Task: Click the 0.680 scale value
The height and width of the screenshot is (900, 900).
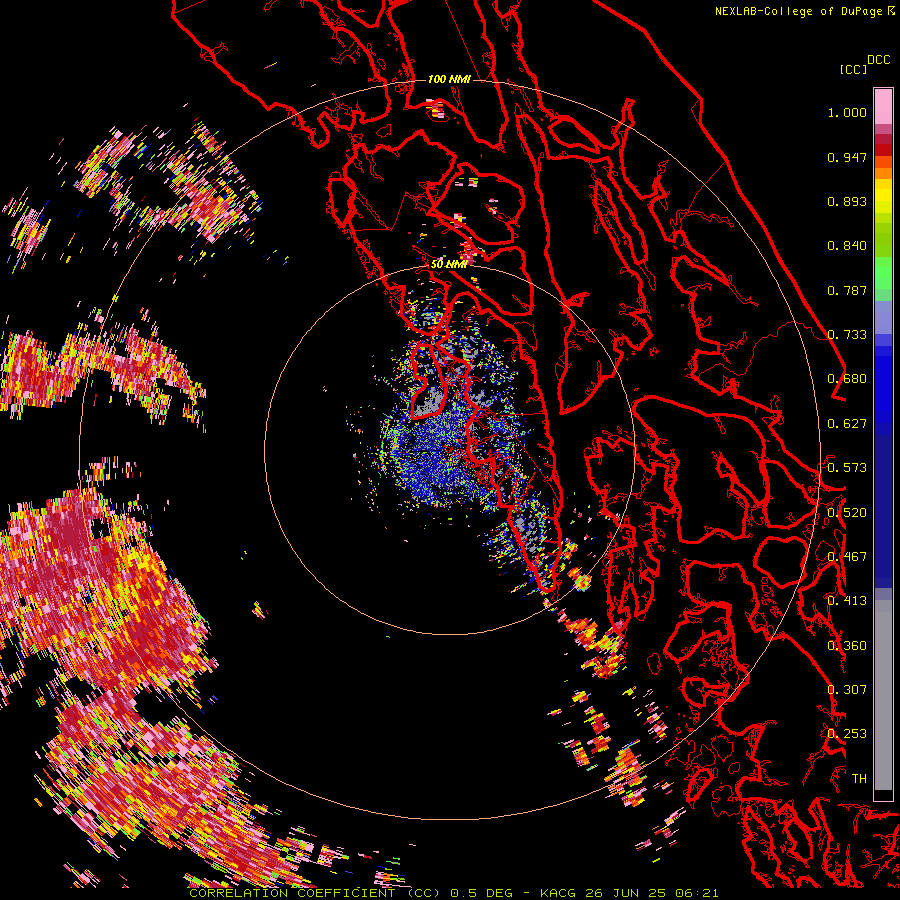Action: [x=847, y=379]
